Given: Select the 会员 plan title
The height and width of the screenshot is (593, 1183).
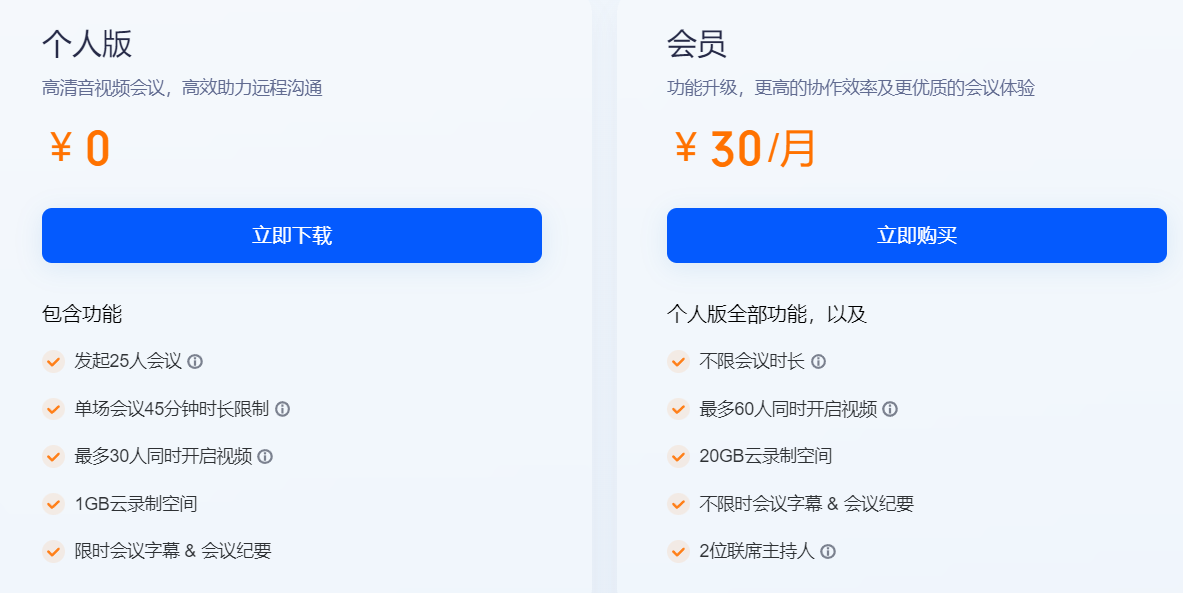Looking at the screenshot, I should point(697,44).
